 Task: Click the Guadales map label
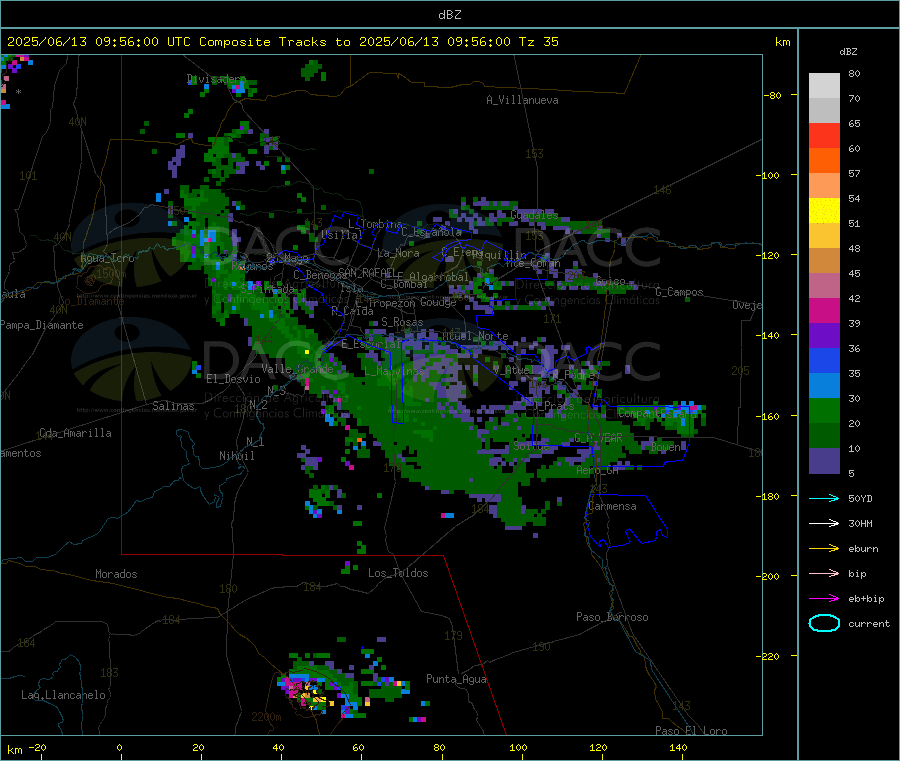tap(534, 215)
